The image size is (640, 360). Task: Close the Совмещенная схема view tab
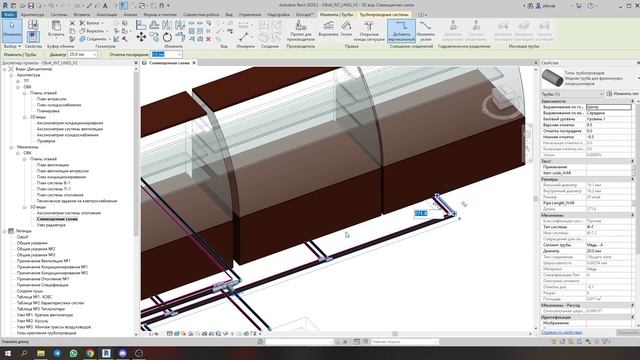tap(194, 63)
